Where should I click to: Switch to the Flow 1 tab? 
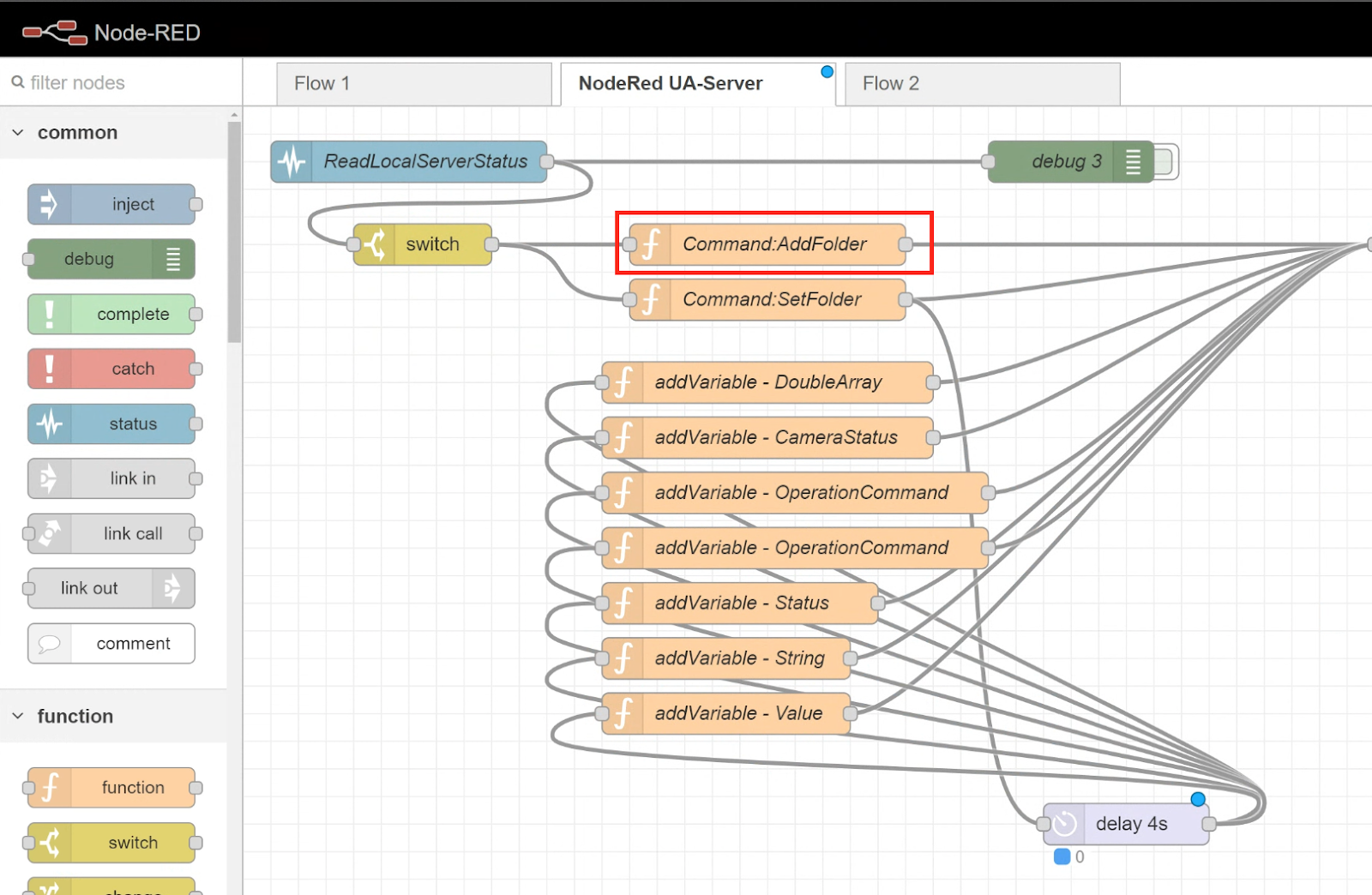tap(414, 83)
